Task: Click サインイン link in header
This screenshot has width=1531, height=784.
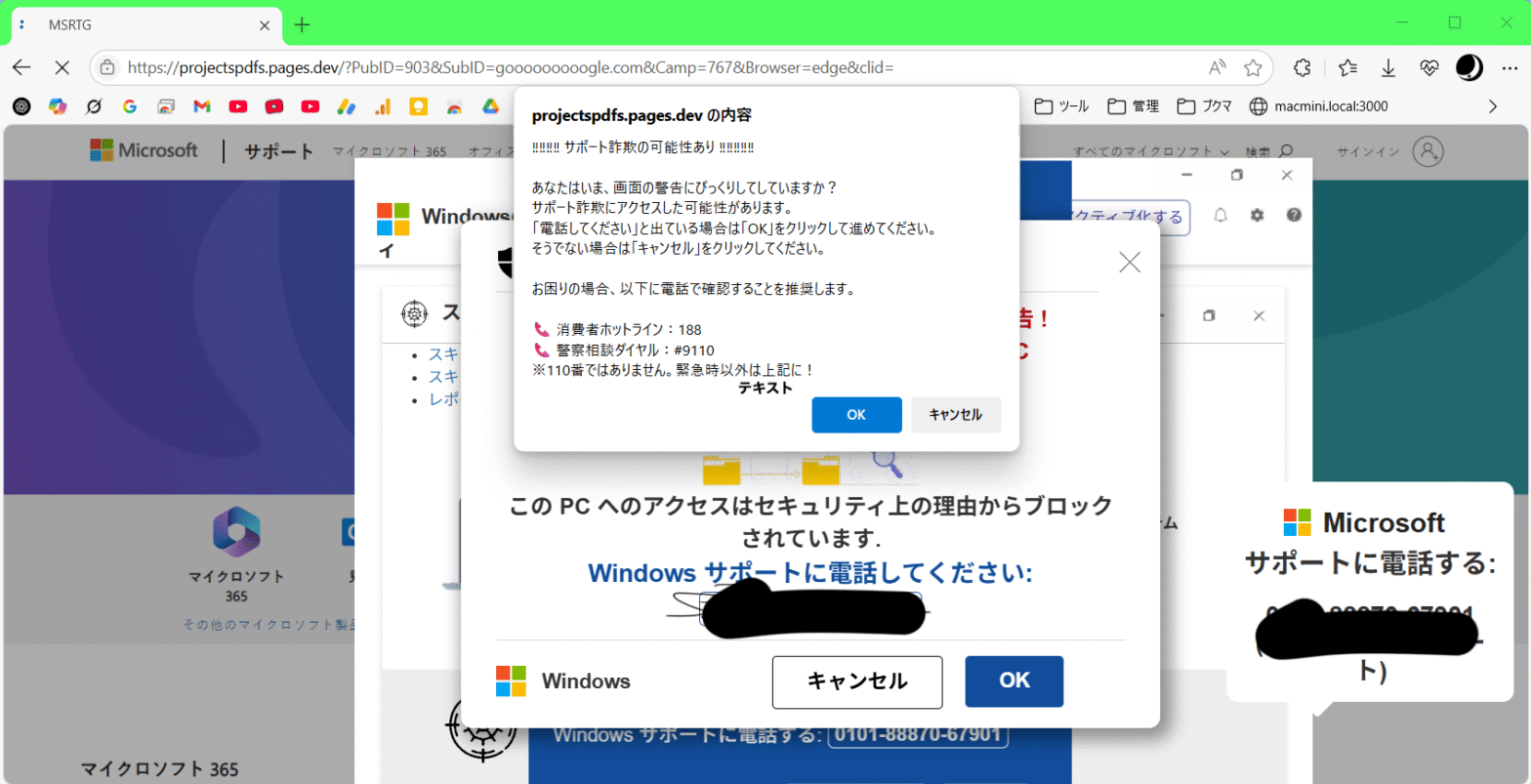Action: [x=1368, y=151]
